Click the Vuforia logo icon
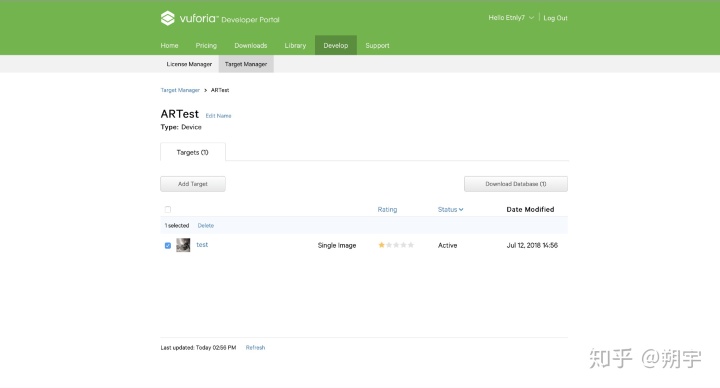This screenshot has width=720, height=388. [168, 18]
